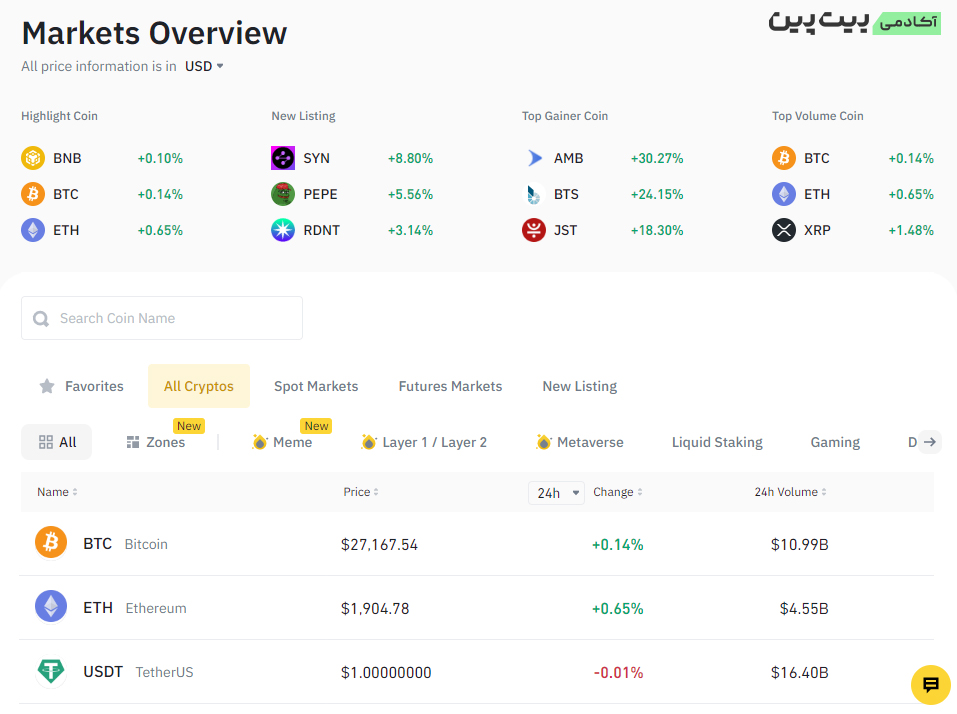Click the Zones grid icon

(132, 442)
